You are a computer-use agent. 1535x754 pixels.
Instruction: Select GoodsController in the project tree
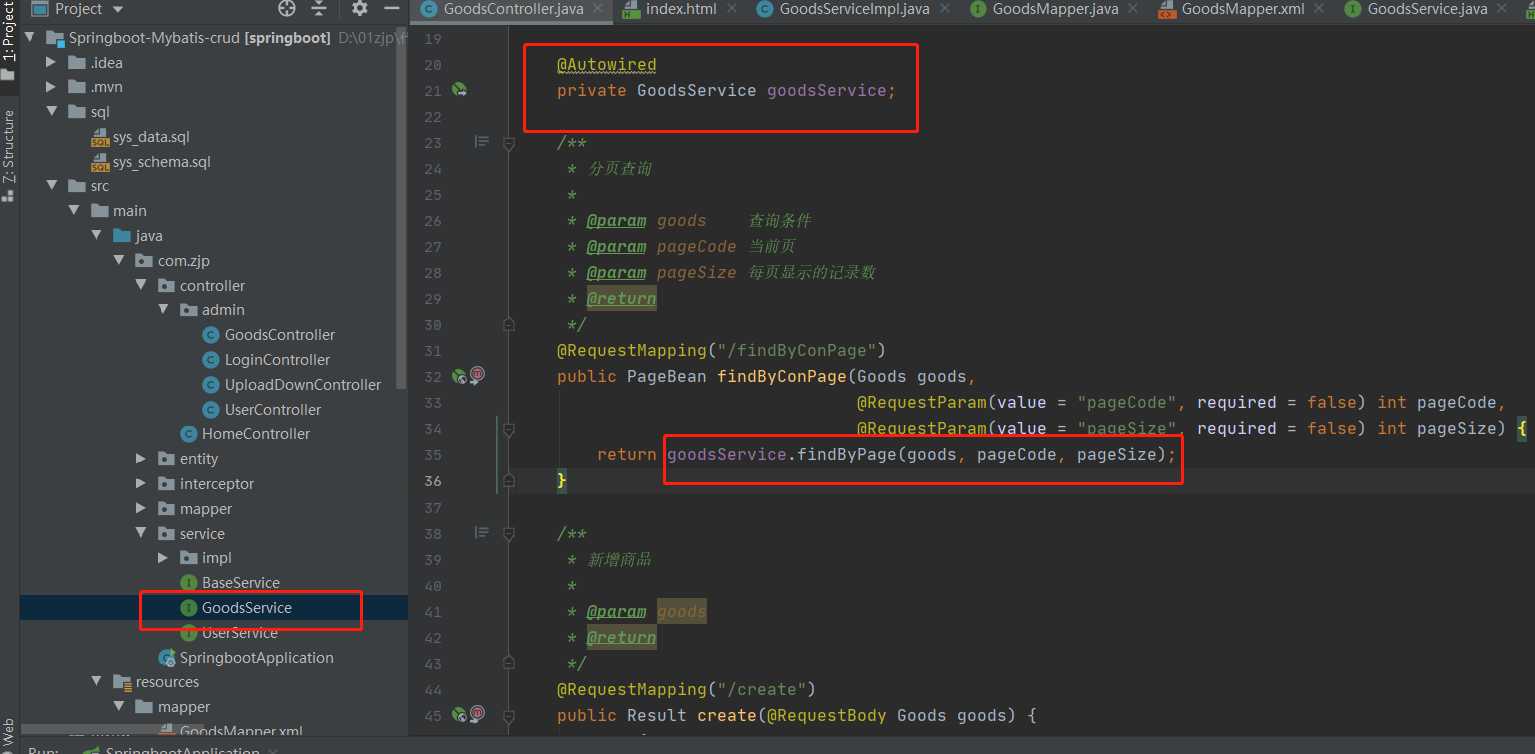[x=280, y=335]
